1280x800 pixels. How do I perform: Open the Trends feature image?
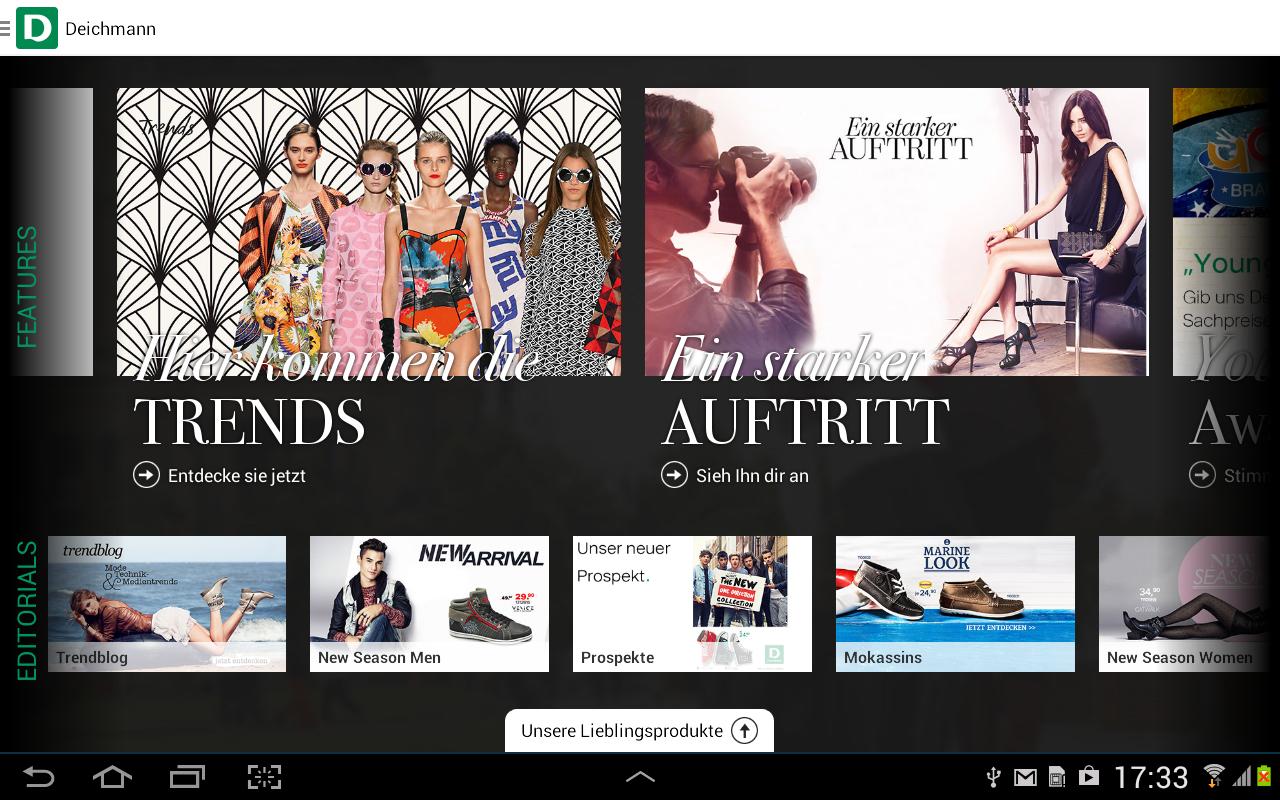[368, 232]
